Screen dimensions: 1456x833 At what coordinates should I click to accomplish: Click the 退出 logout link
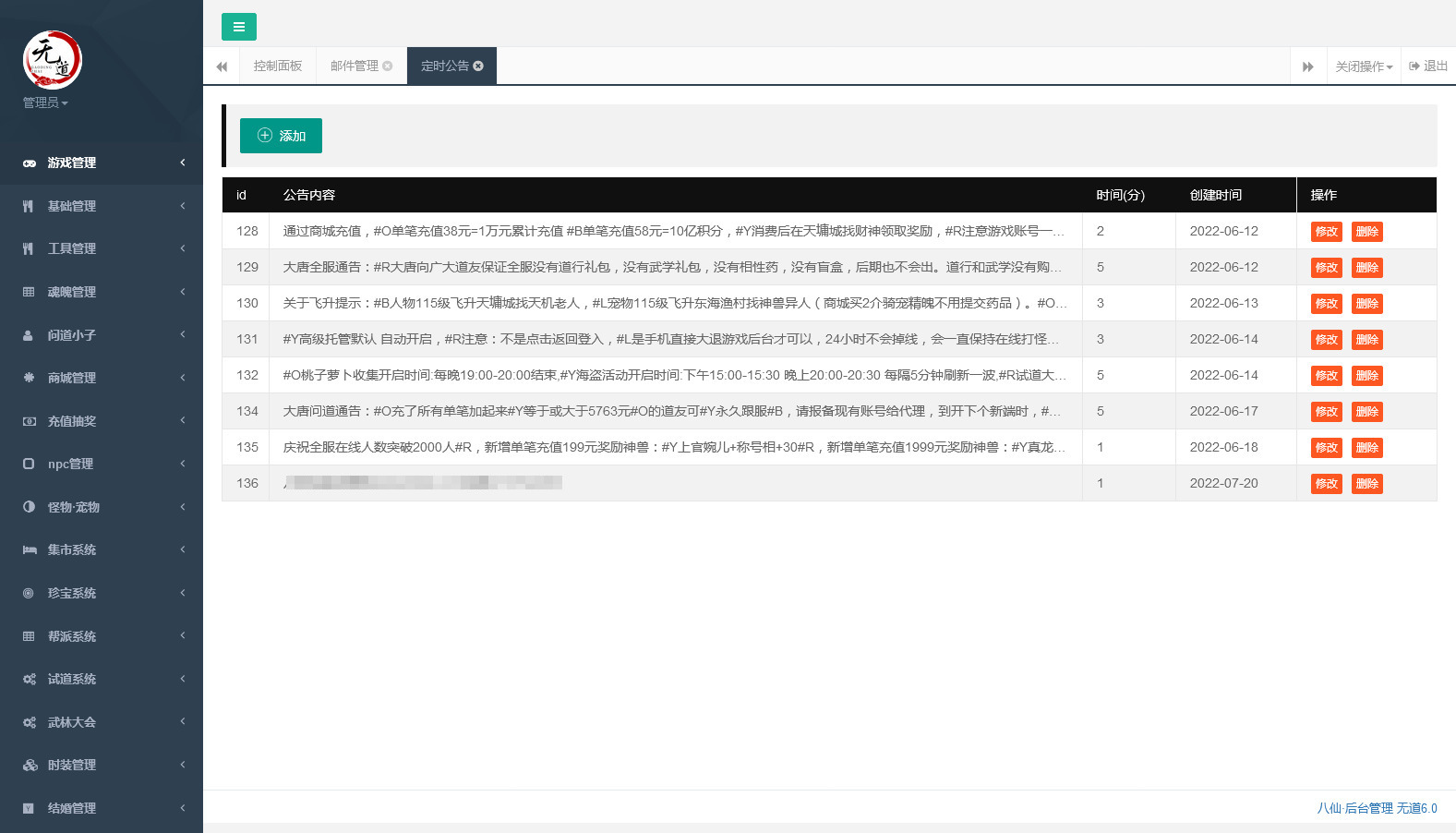1428,66
